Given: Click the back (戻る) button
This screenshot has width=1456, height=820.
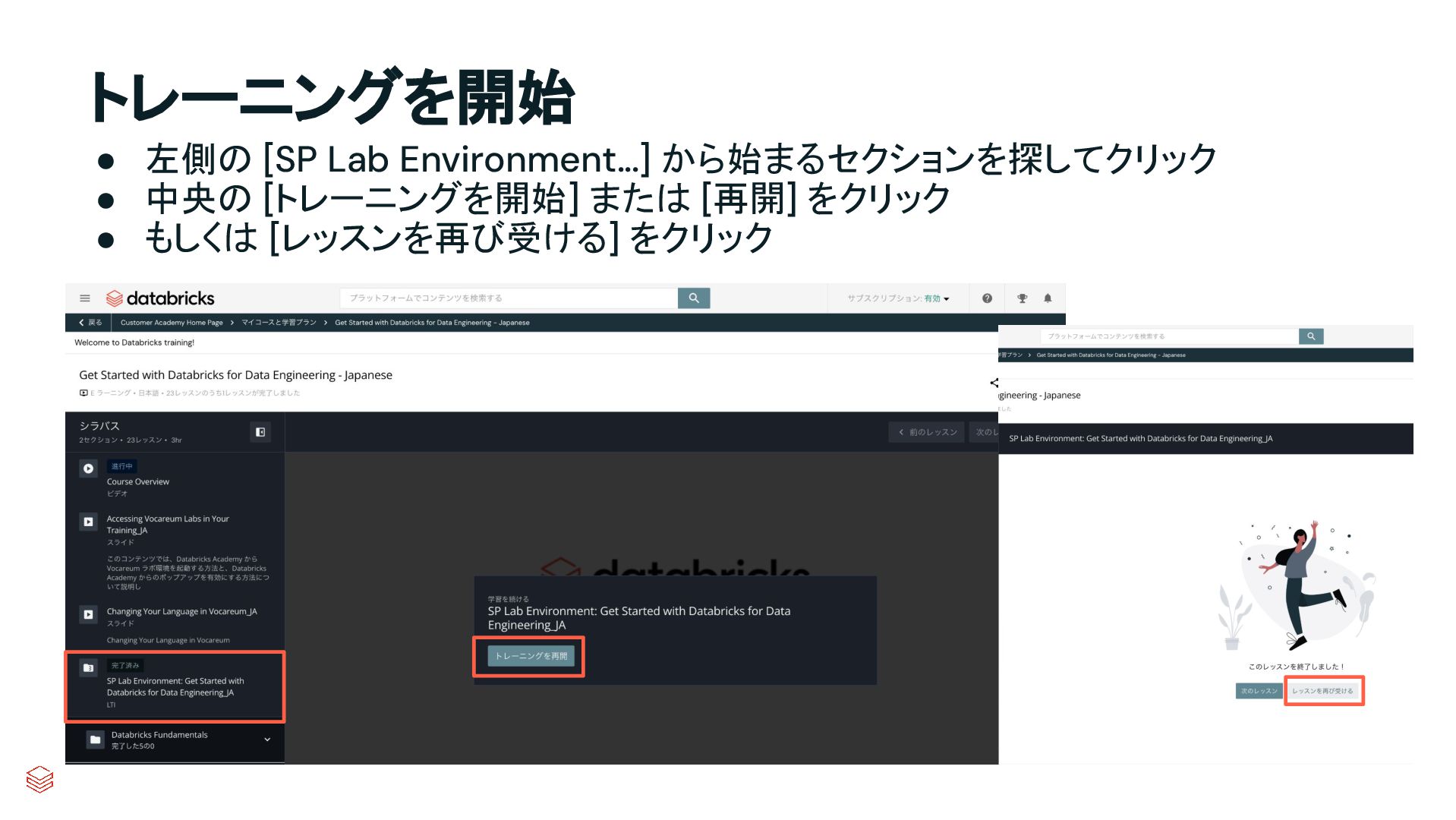Looking at the screenshot, I should pyautogui.click(x=90, y=323).
